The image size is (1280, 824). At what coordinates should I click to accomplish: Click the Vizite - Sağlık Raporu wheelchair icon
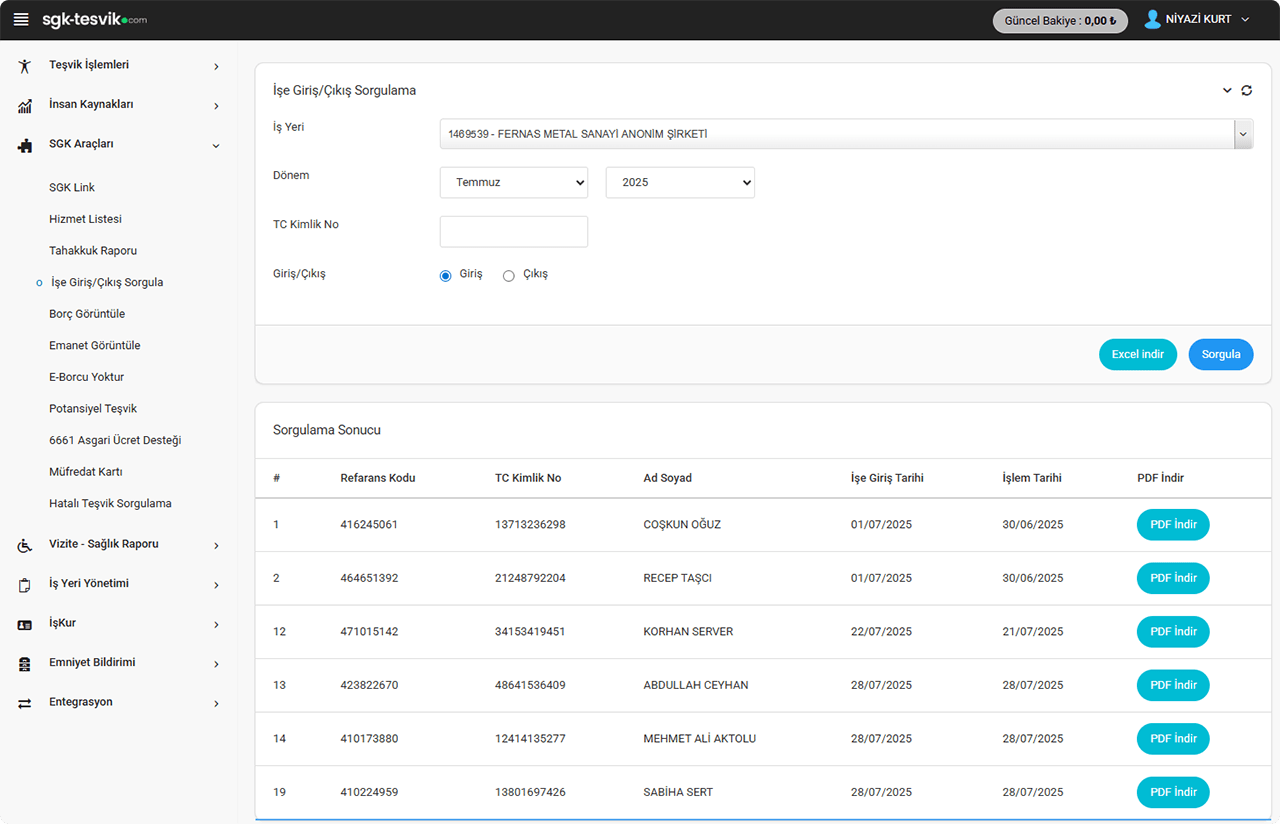coord(25,545)
